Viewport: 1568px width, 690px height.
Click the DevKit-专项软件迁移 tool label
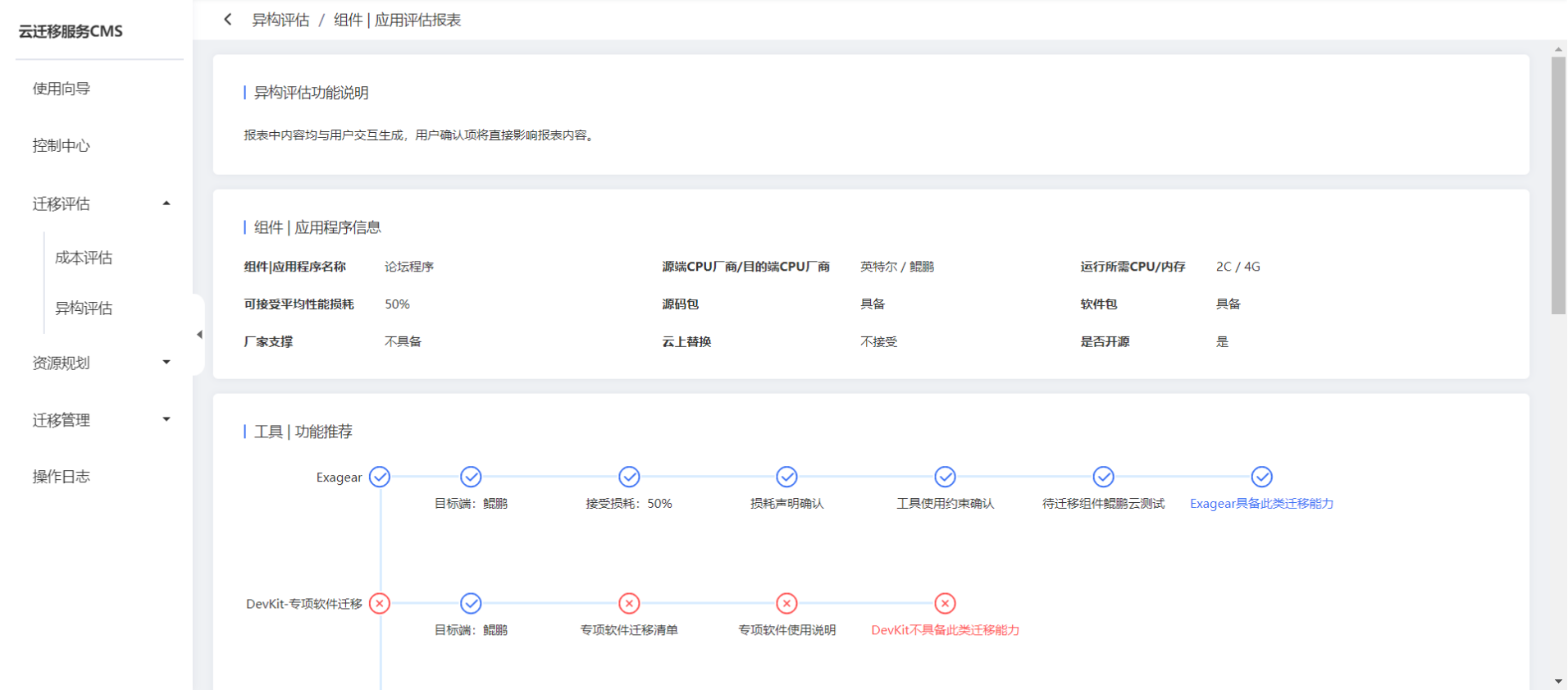[x=304, y=604]
